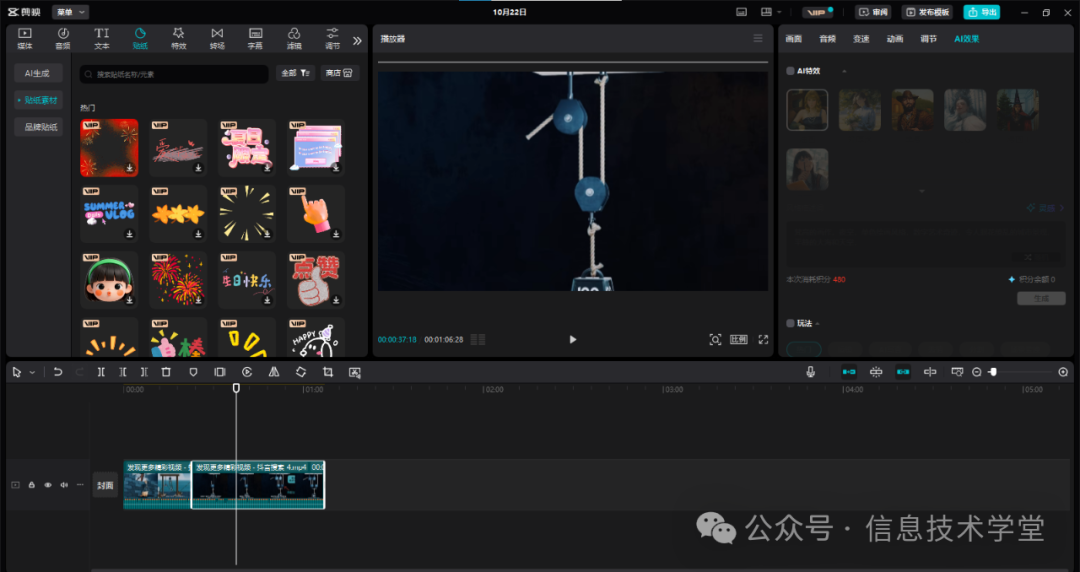Open the 转场 transitions tab

pyautogui.click(x=217, y=39)
